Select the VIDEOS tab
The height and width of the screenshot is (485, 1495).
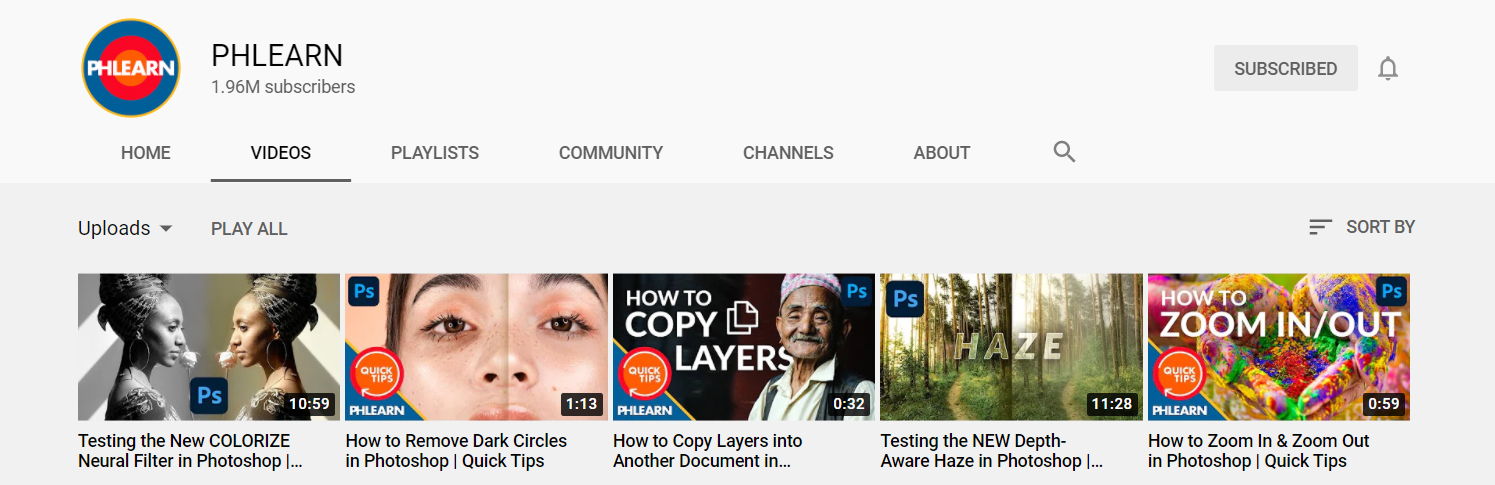click(x=281, y=153)
